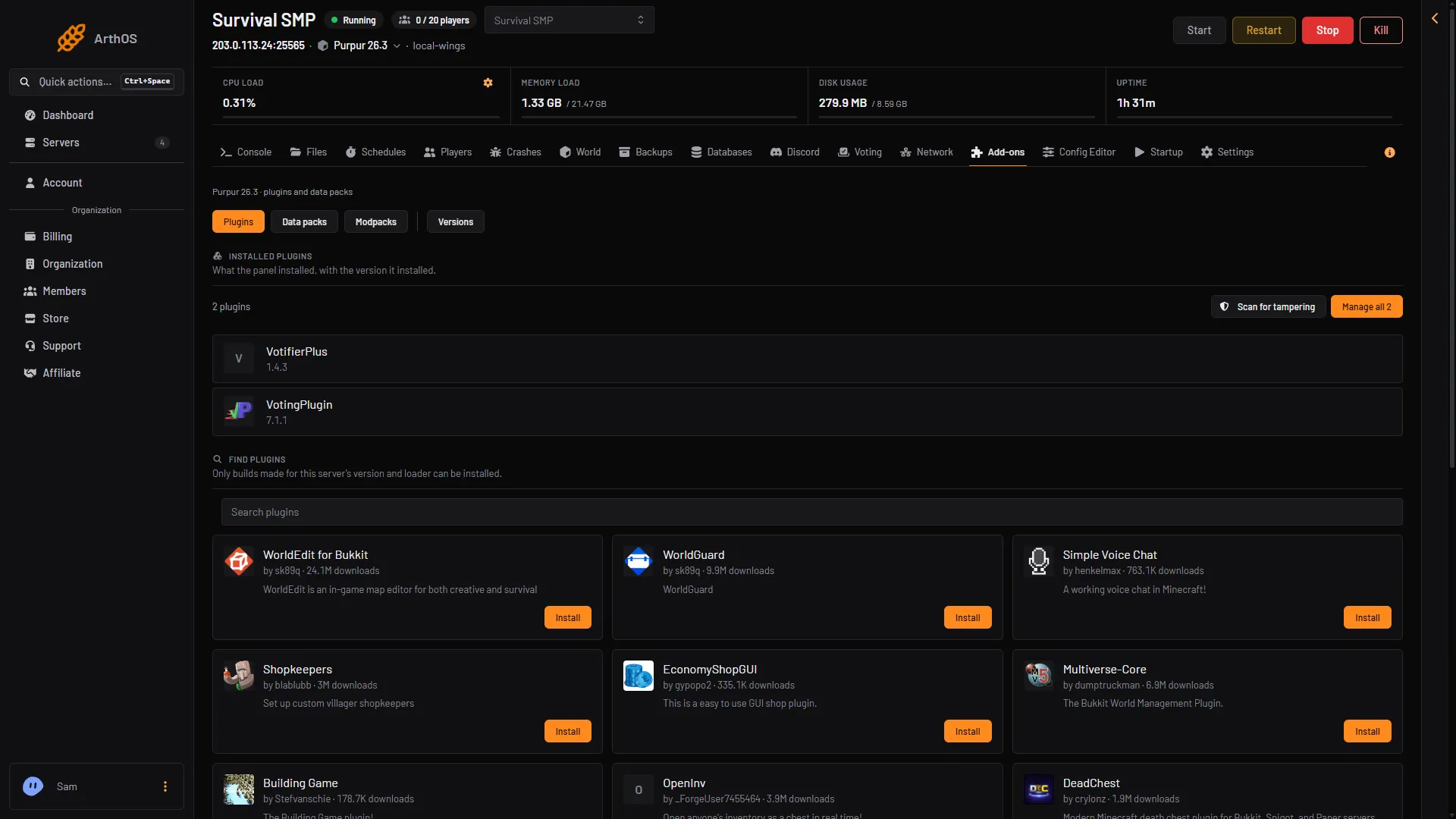Viewport: 1456px width, 819px height.
Task: Click the orange info icon by tabs
Action: click(x=1389, y=152)
